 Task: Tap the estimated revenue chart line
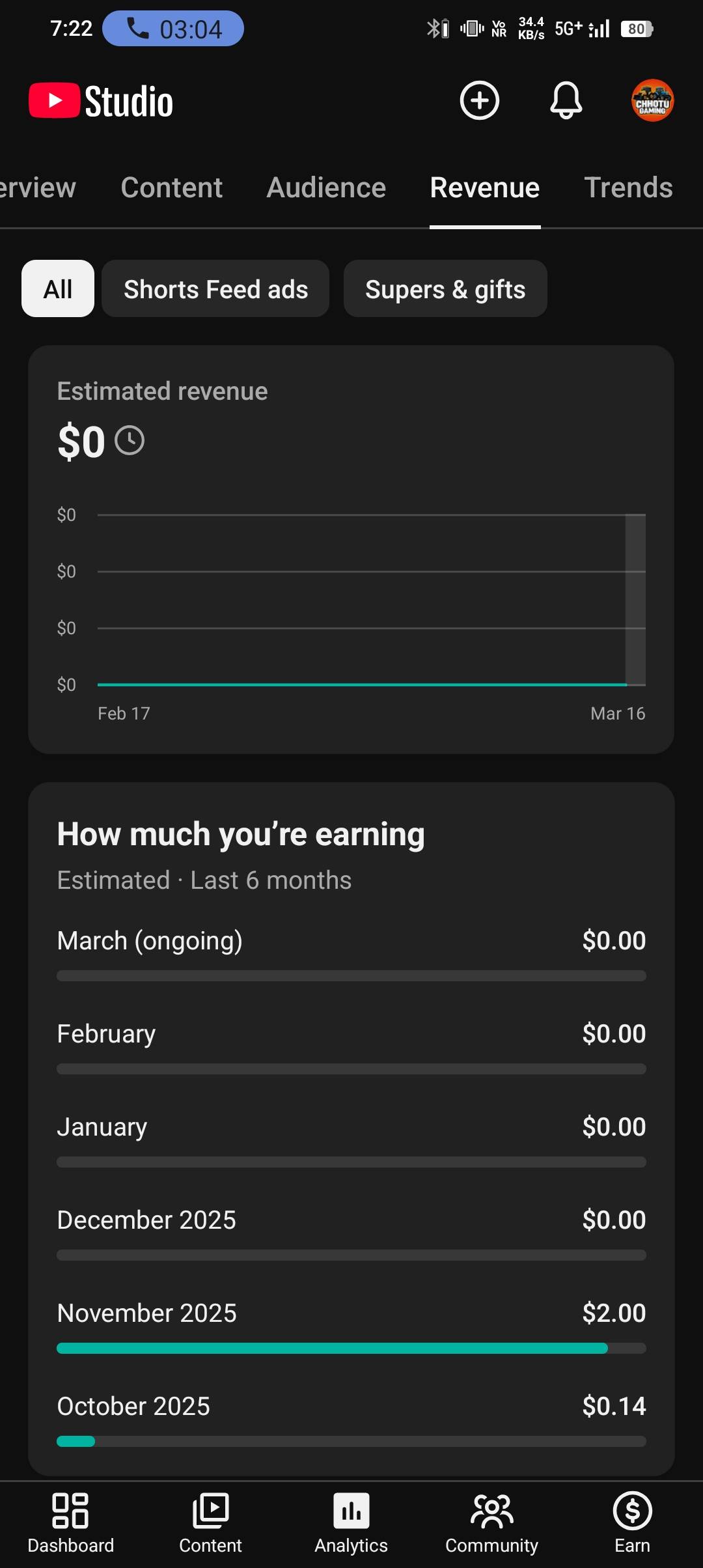coord(361,684)
